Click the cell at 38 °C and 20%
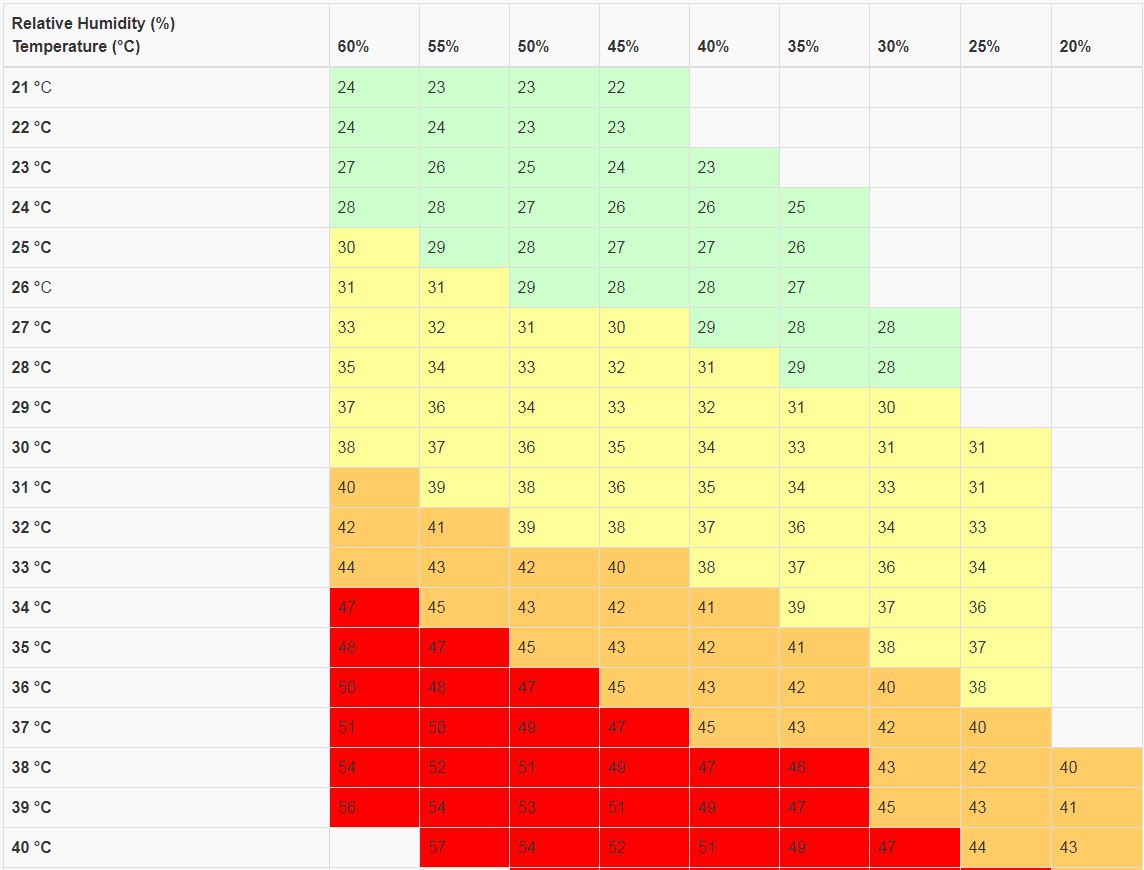This screenshot has width=1144, height=870. tap(1095, 768)
